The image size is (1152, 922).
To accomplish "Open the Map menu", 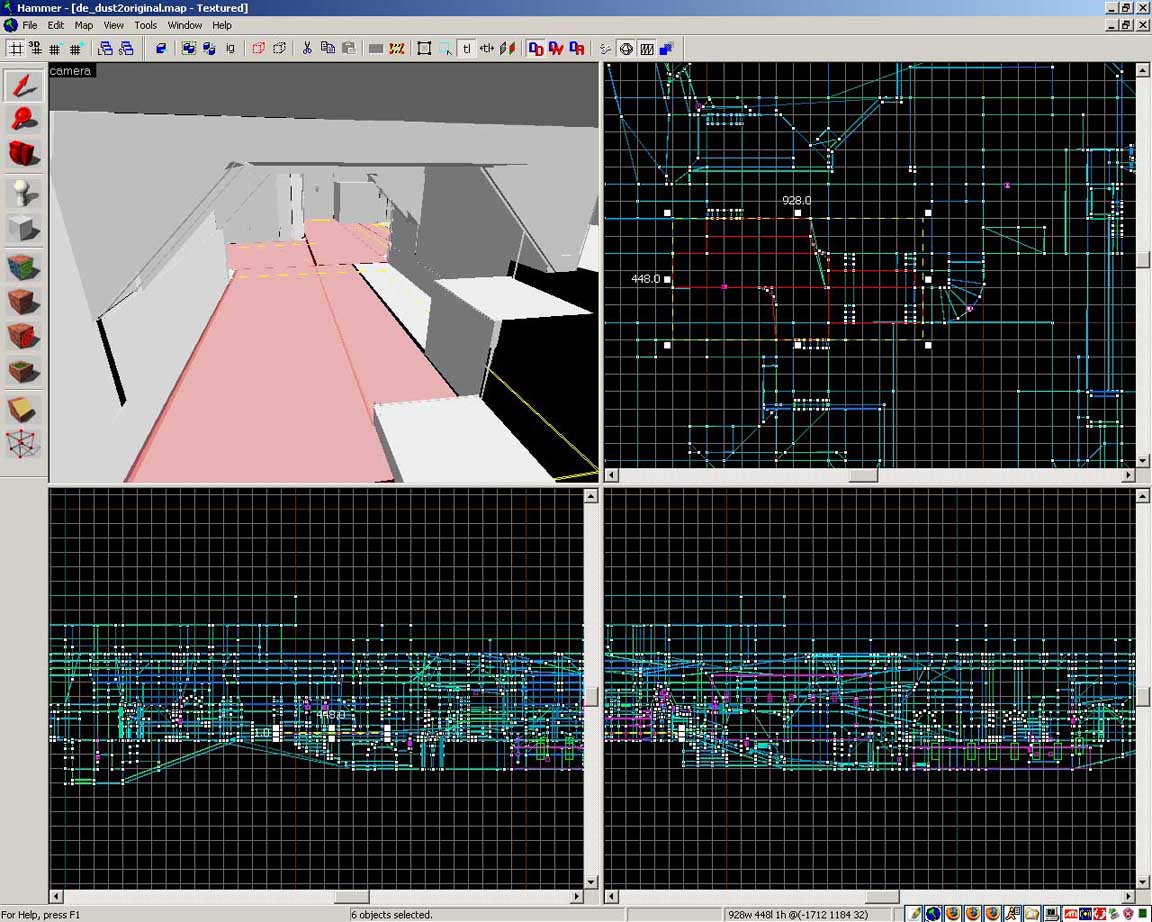I will [84, 25].
